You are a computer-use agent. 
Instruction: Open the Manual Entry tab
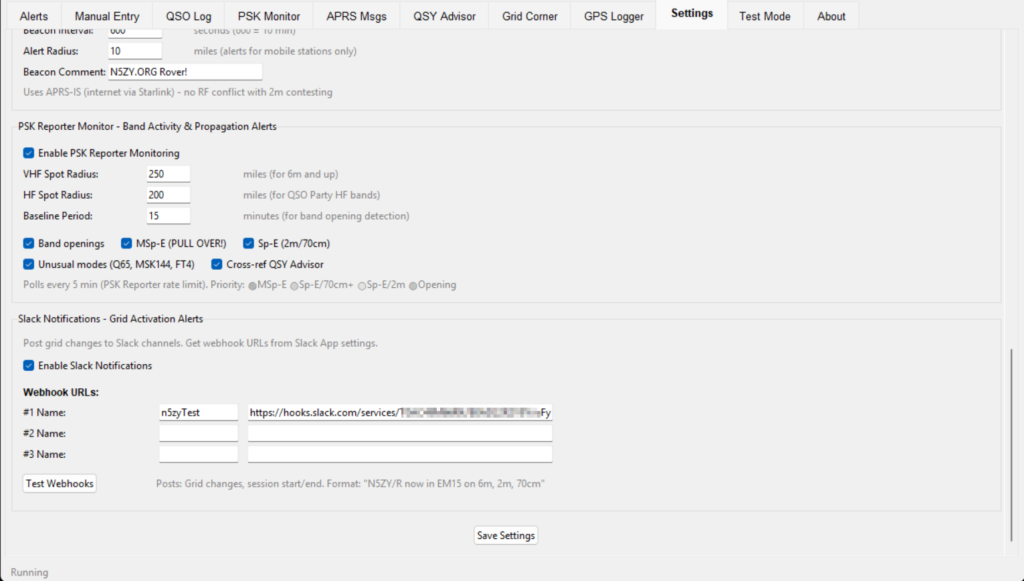click(107, 16)
